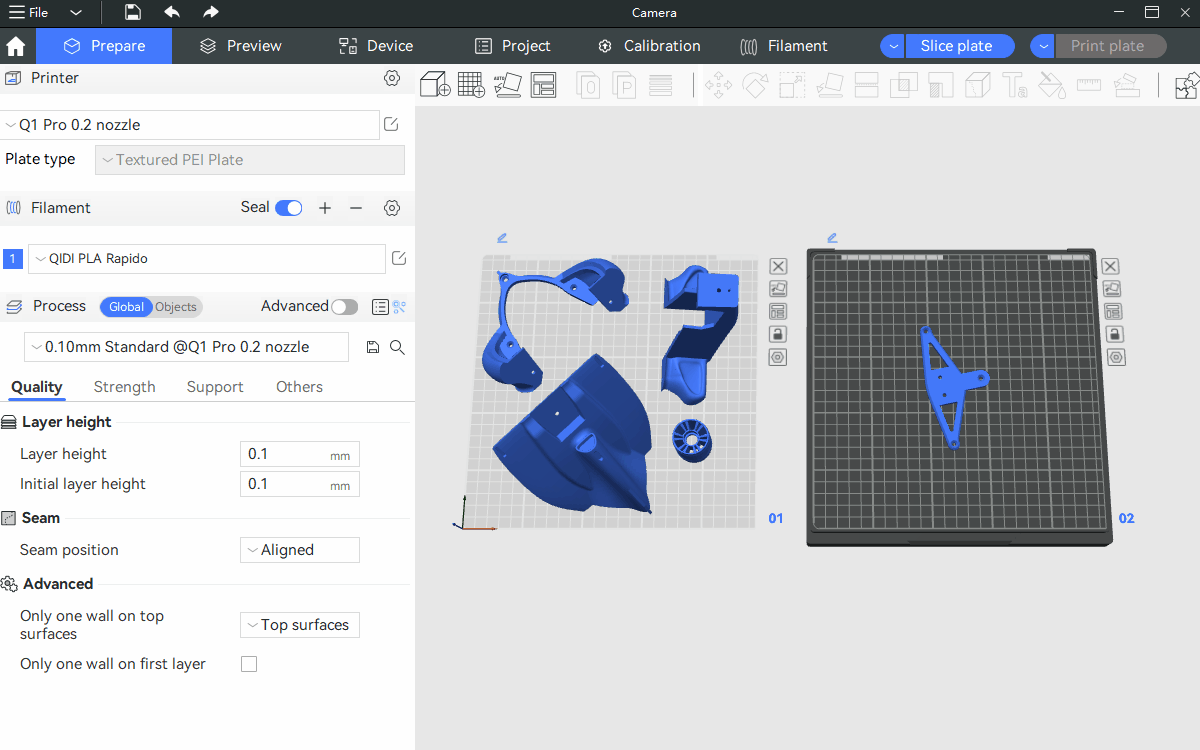Search process settings with magnifier icon
Screen dimensions: 1200x750
pyautogui.click(x=397, y=347)
